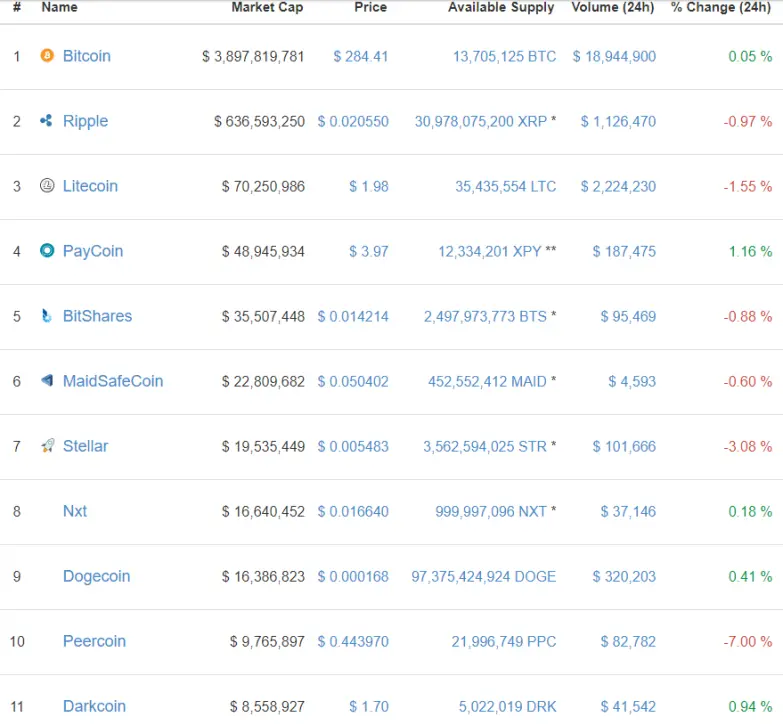Click Litecoin price $ 1.98
The width and height of the screenshot is (783, 725).
369,186
